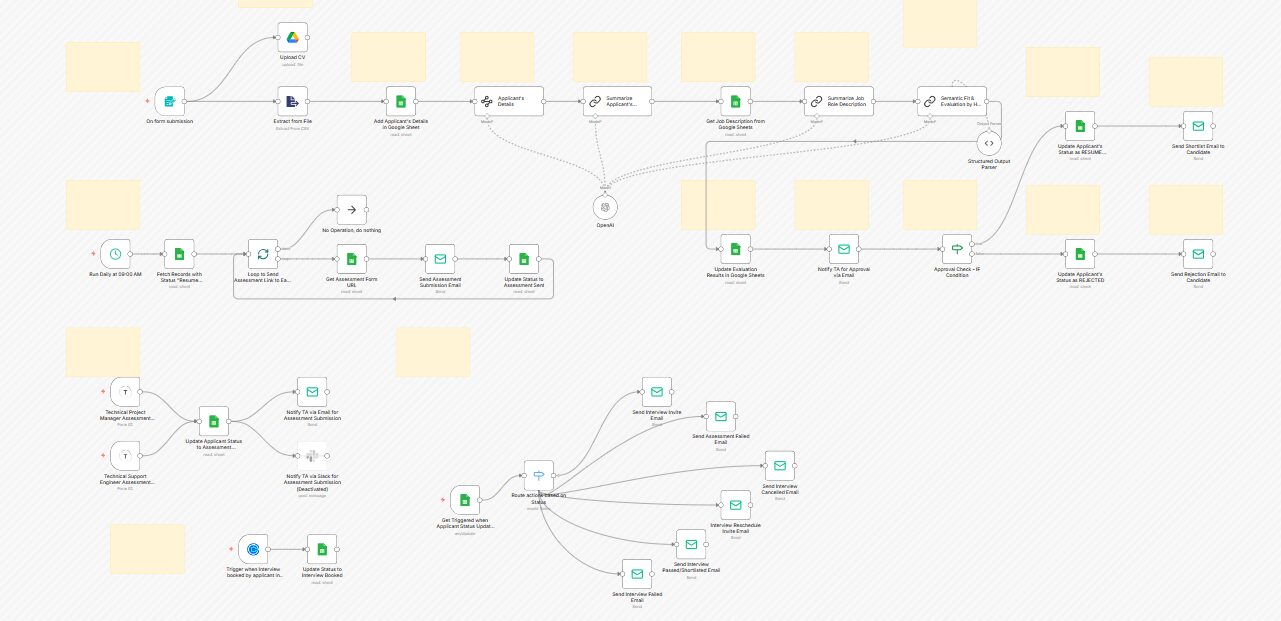Select Technical Support Engineer Assessment Typeform trigger

[125, 457]
